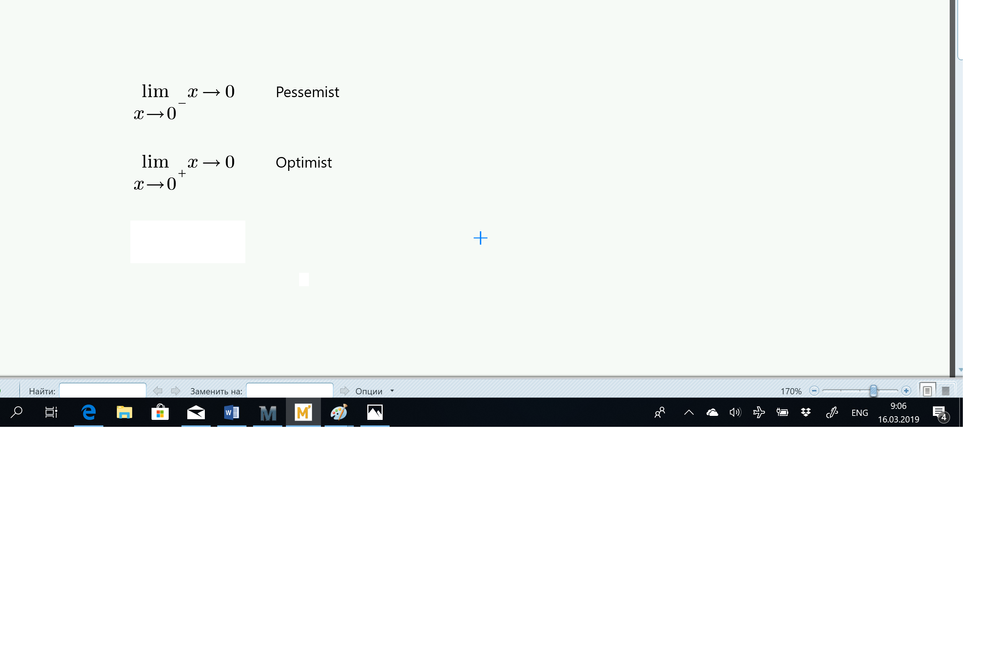Zoom in with plus button
Image resolution: width=999 pixels, height=666 pixels.
point(906,391)
